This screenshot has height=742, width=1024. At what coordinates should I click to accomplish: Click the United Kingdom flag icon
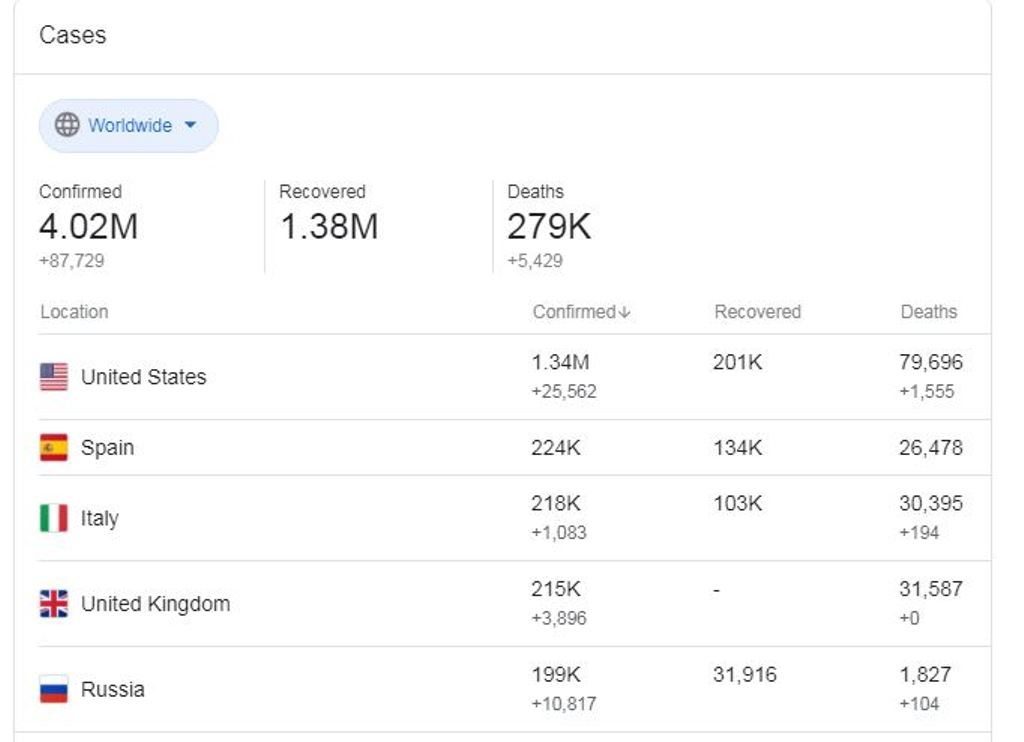point(54,604)
